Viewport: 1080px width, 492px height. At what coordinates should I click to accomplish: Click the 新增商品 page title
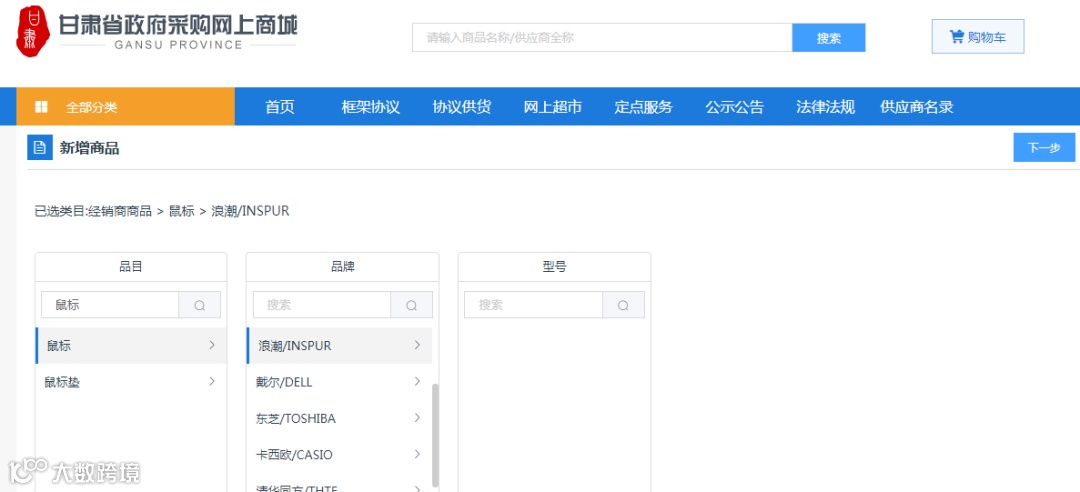[89, 147]
